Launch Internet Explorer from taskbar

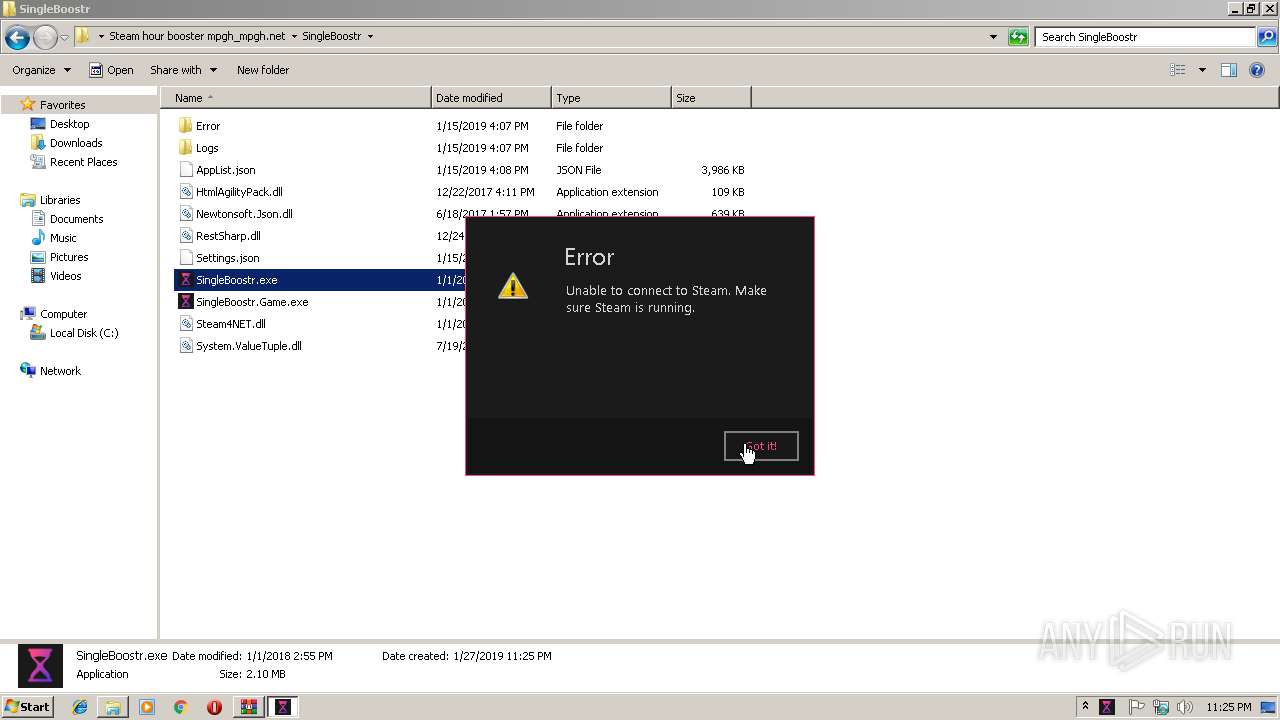pyautogui.click(x=80, y=707)
